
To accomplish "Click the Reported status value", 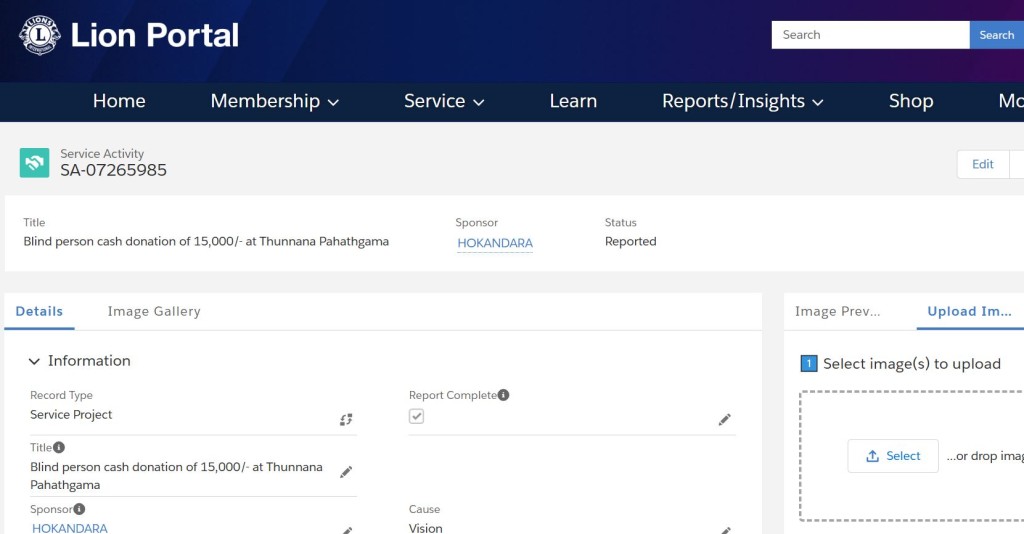I will pos(630,242).
